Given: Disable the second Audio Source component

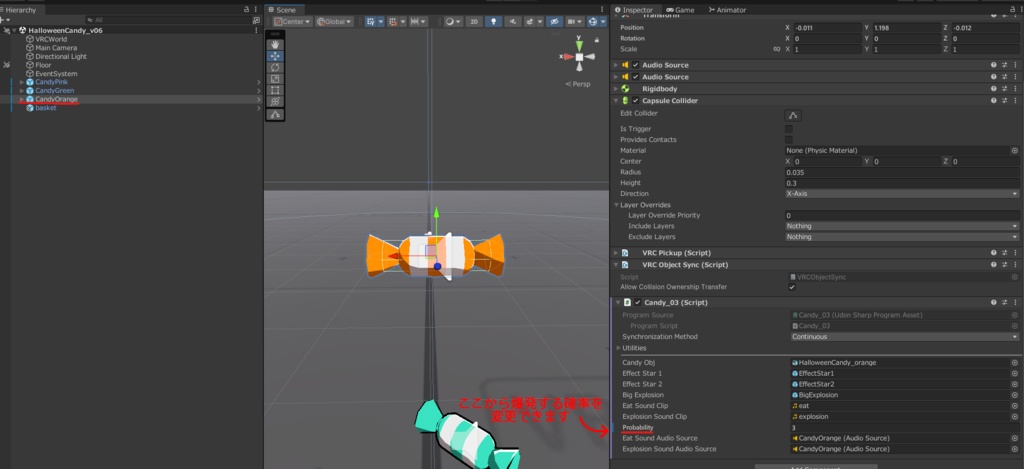Looking at the screenshot, I should [635, 77].
